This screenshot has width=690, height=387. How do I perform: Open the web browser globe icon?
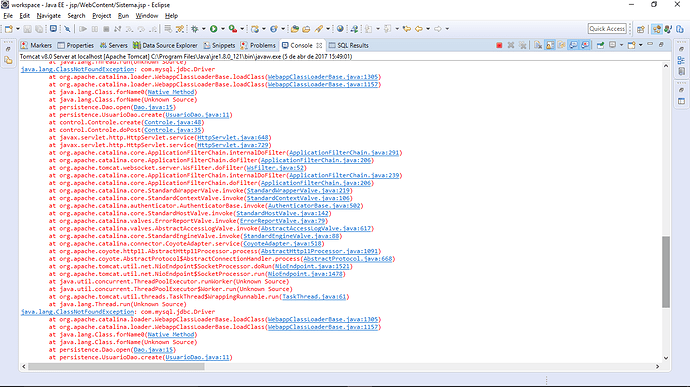click(340, 29)
